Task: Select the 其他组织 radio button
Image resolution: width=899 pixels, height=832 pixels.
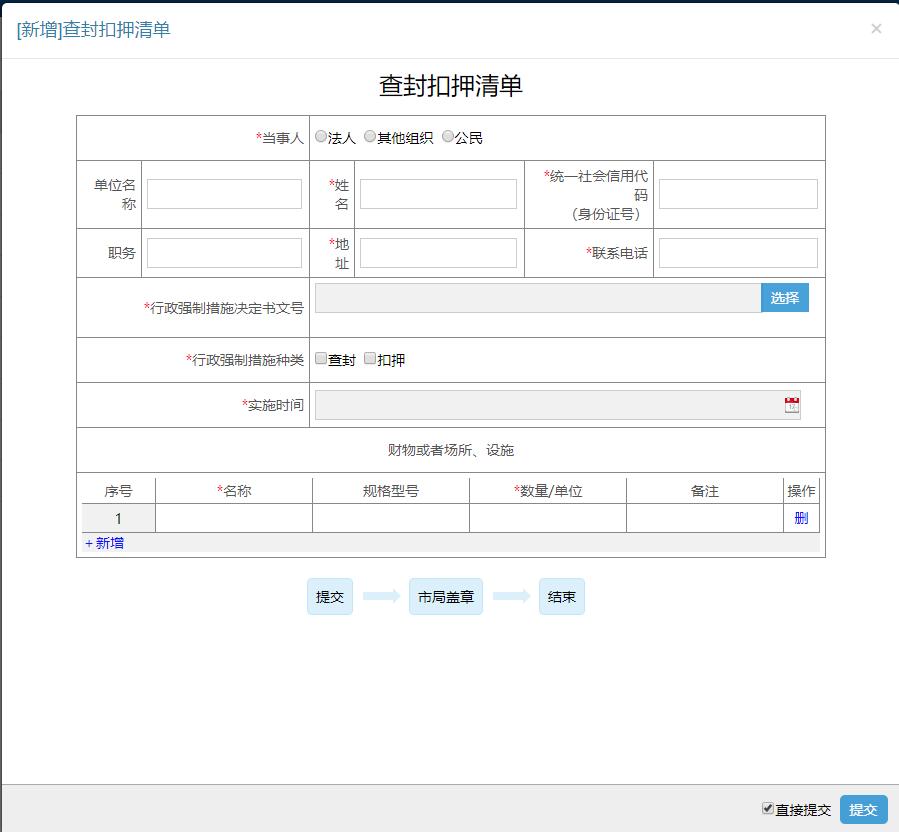Action: click(x=370, y=136)
